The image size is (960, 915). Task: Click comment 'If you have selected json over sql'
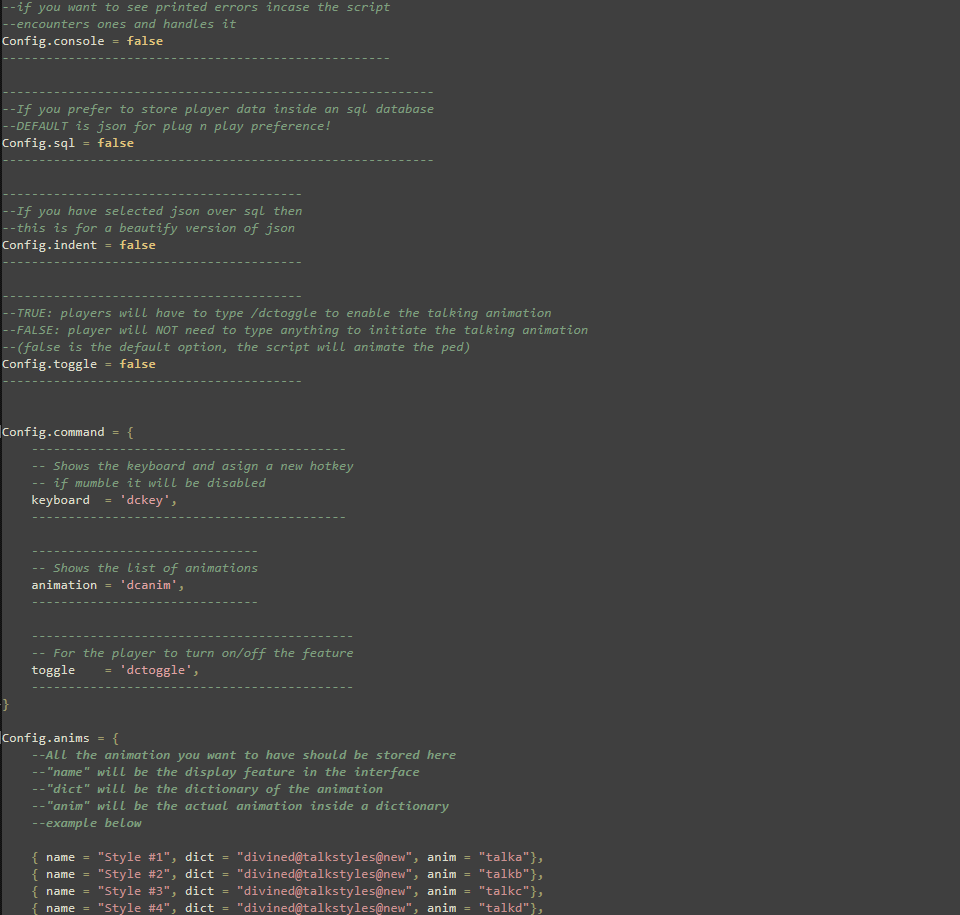tap(152, 211)
